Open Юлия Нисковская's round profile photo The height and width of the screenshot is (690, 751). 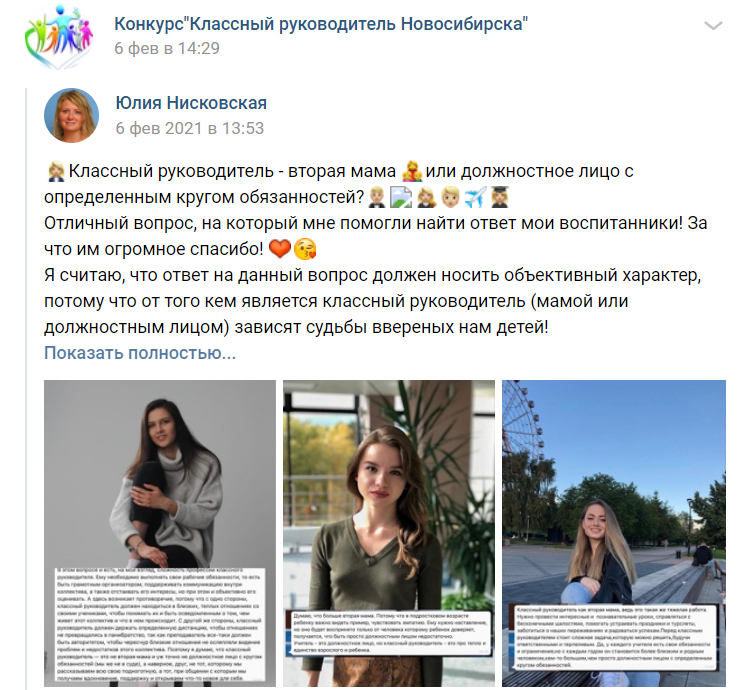(71, 115)
